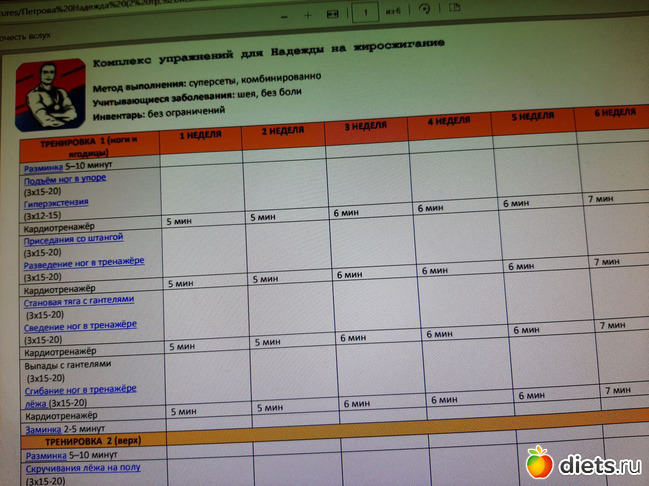Open the Разведение ног в тренажёре link

tap(84, 262)
